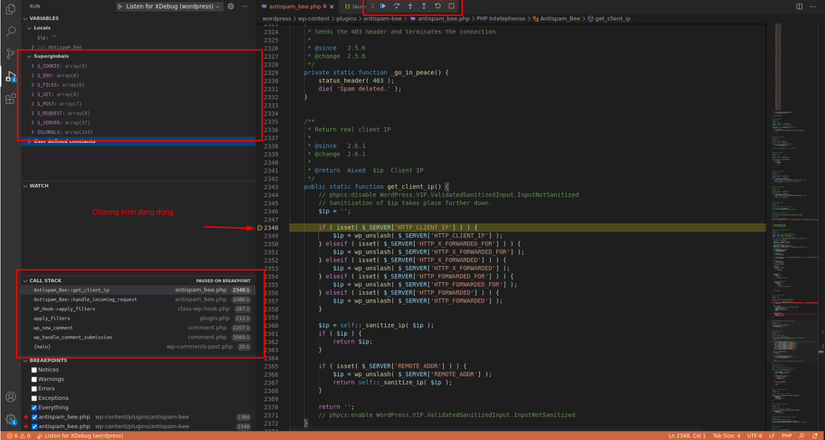Image resolution: width=825 pixels, height=440 pixels.
Task: Click Continue in the debug toolbar
Action: [383, 6]
